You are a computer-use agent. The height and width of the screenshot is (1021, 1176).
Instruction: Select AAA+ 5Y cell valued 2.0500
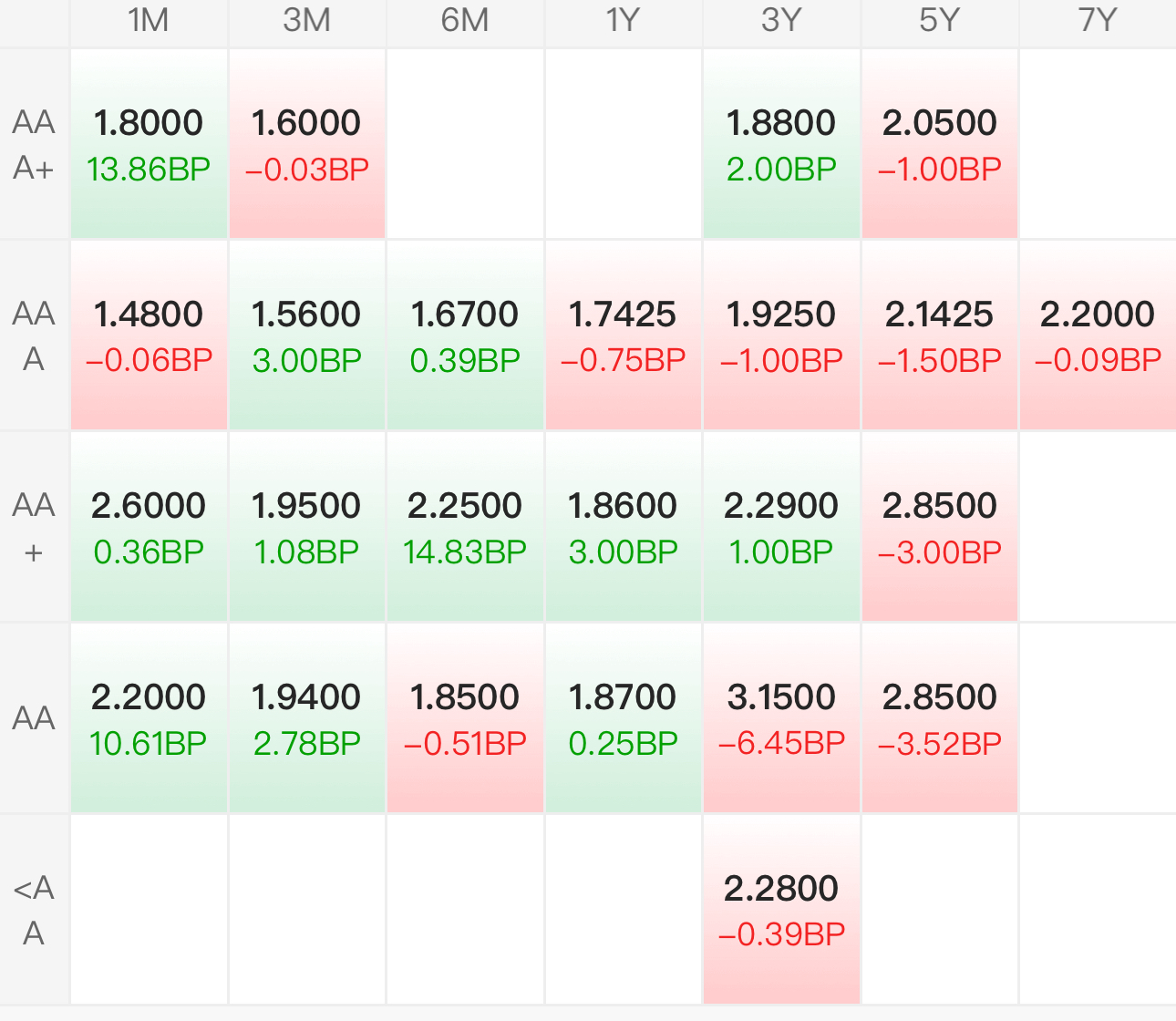[939, 144]
